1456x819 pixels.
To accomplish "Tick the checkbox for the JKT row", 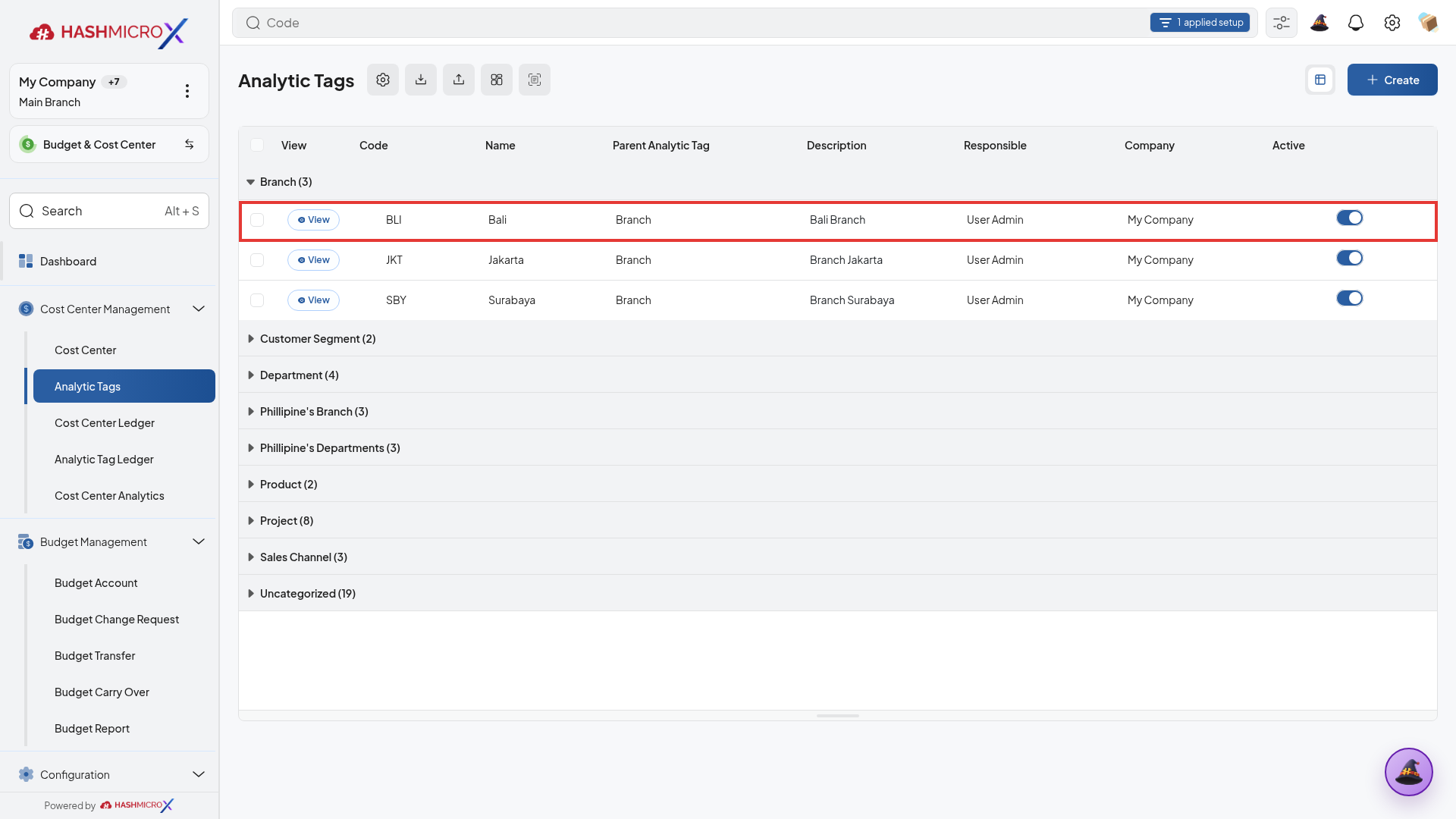I will coord(257,260).
